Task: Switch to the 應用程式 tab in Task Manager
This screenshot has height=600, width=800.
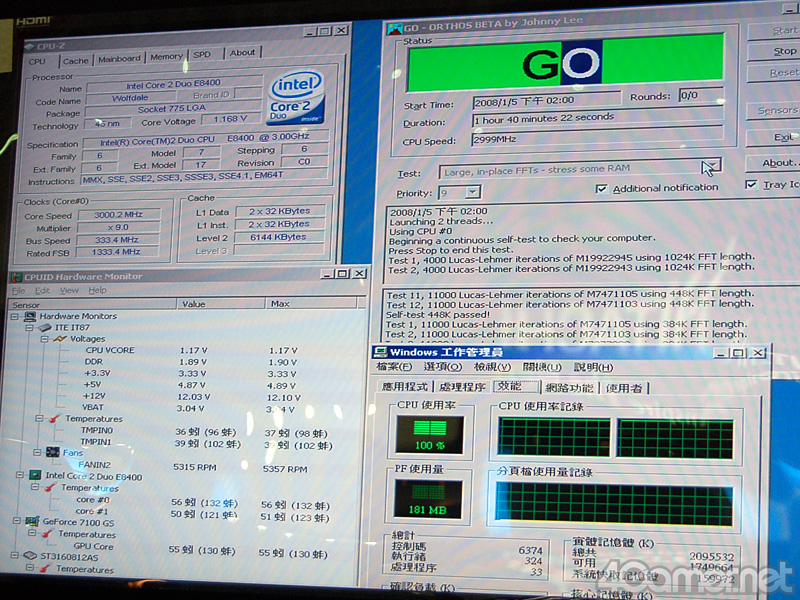Action: point(405,387)
